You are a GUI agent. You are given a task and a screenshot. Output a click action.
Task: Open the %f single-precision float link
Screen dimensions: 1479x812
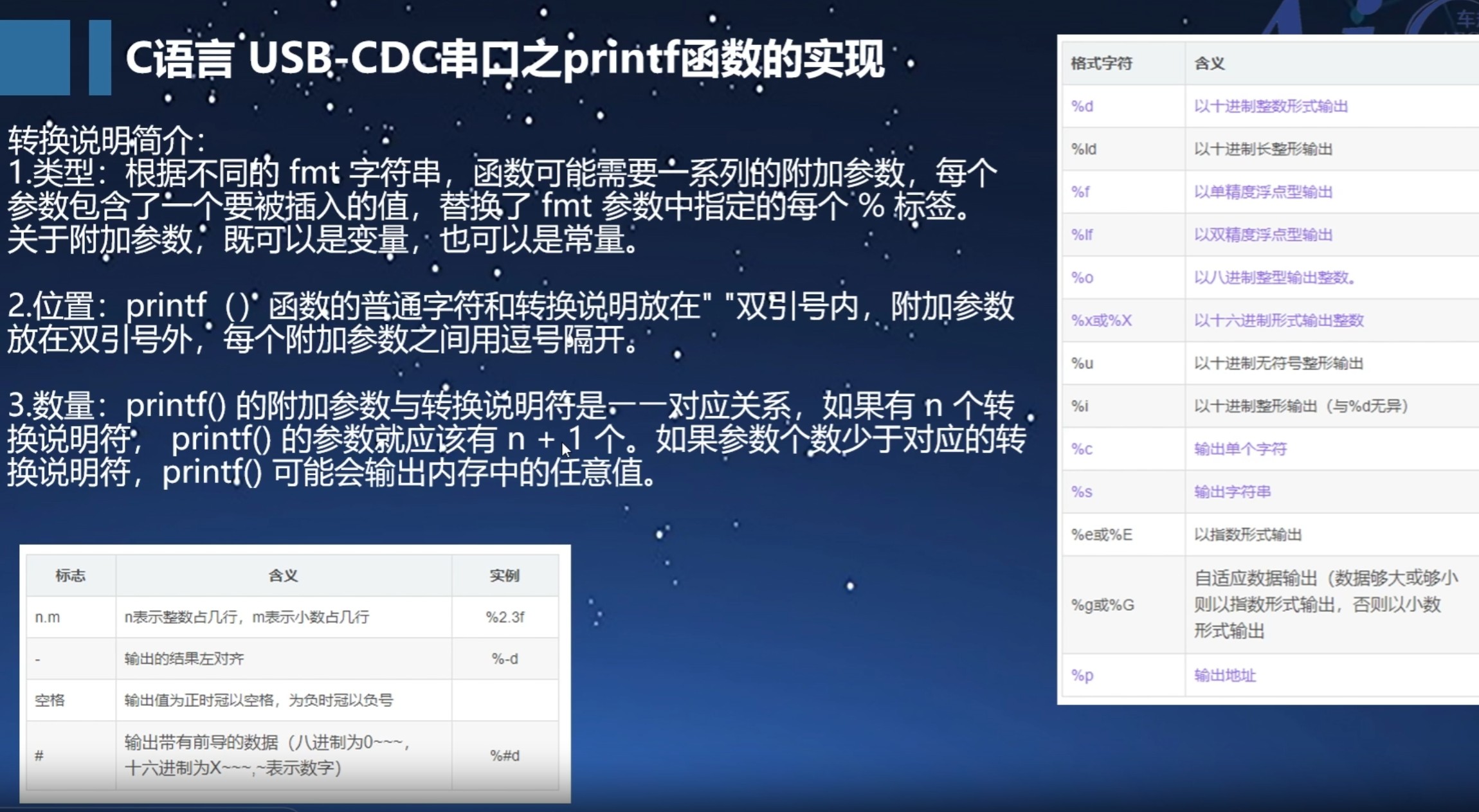(1082, 192)
